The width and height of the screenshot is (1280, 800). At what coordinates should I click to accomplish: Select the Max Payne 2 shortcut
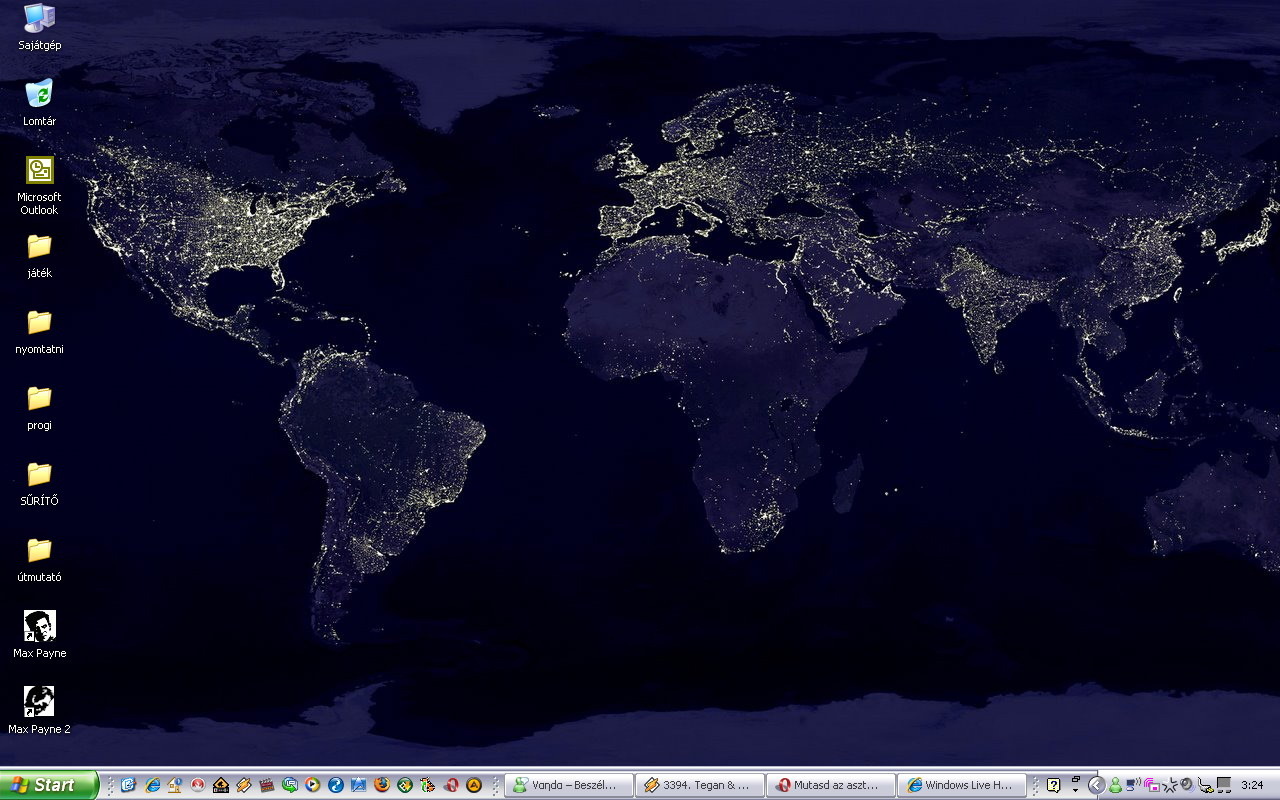pos(39,711)
